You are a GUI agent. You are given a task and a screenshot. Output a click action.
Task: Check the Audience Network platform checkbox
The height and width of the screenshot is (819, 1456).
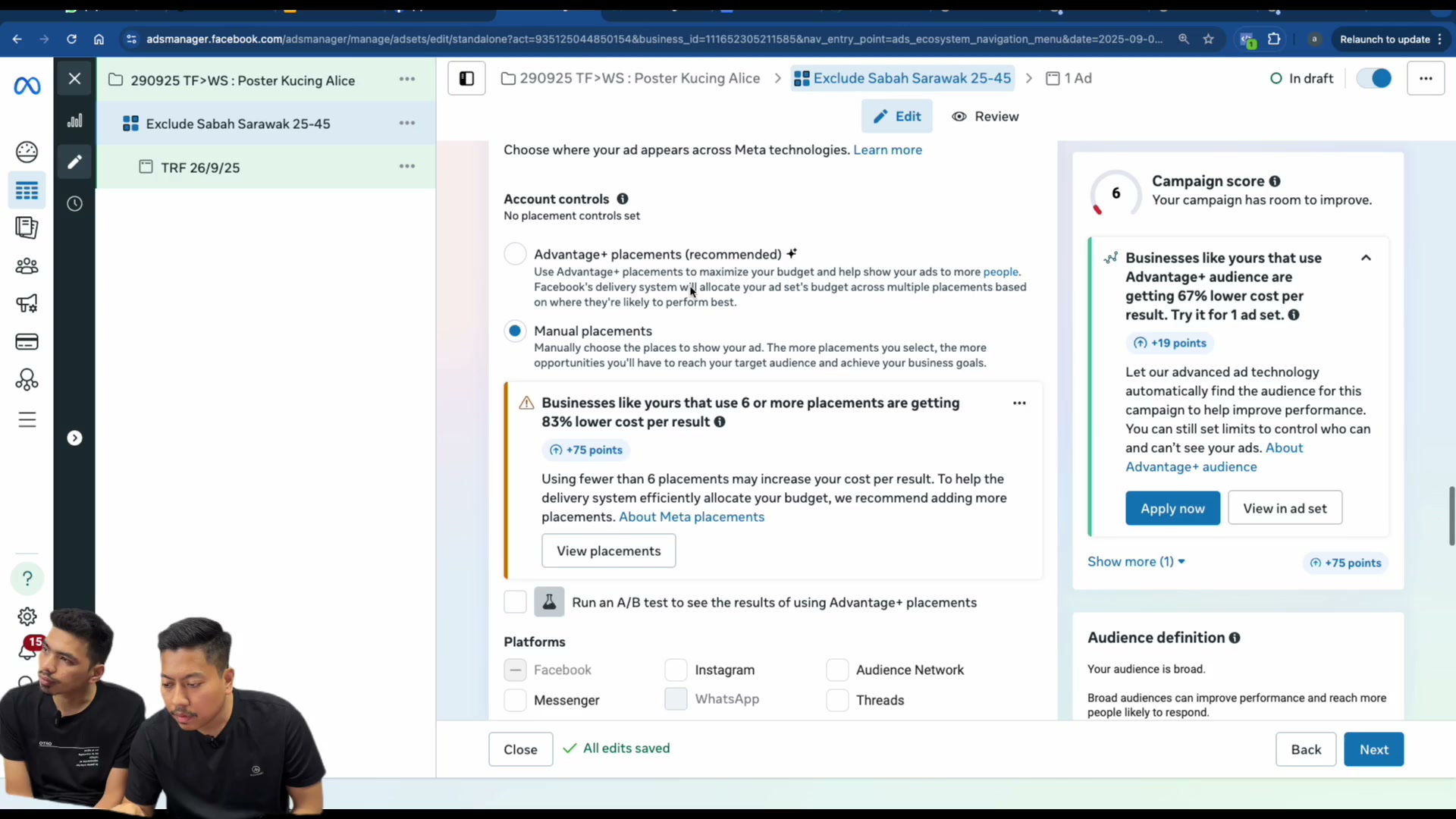pyautogui.click(x=837, y=670)
